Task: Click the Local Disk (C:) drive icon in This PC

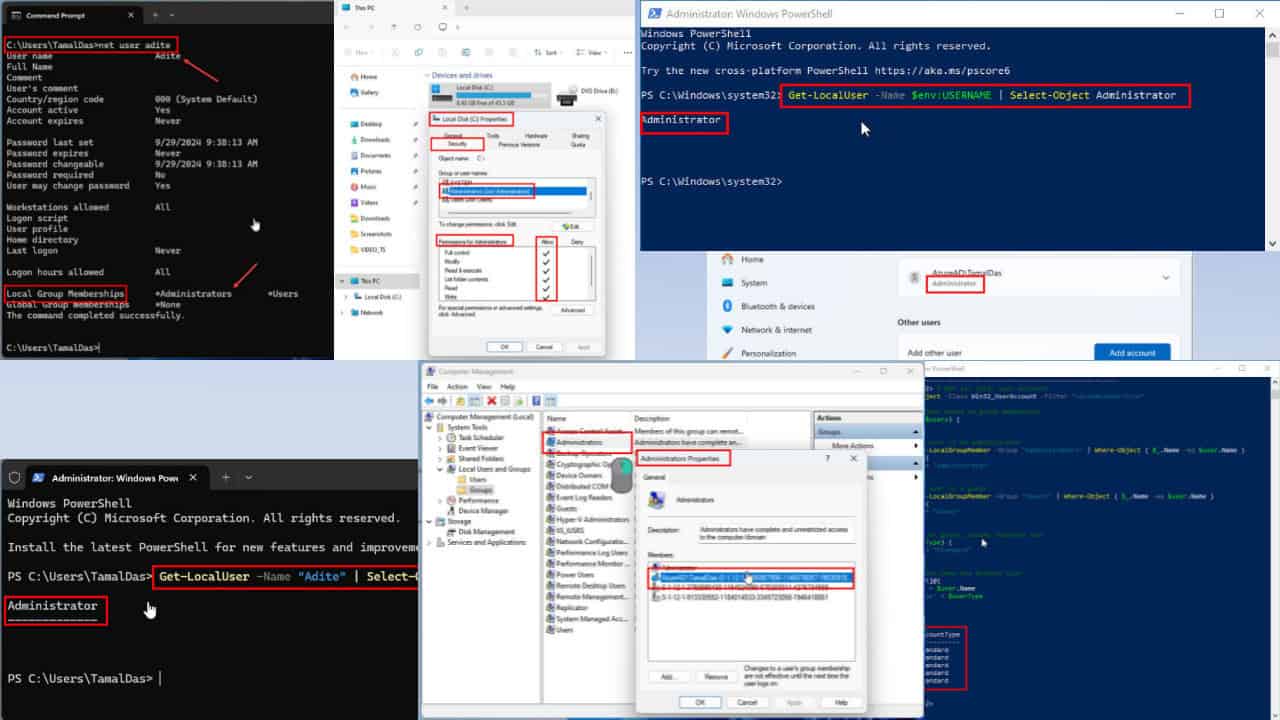Action: [441, 93]
